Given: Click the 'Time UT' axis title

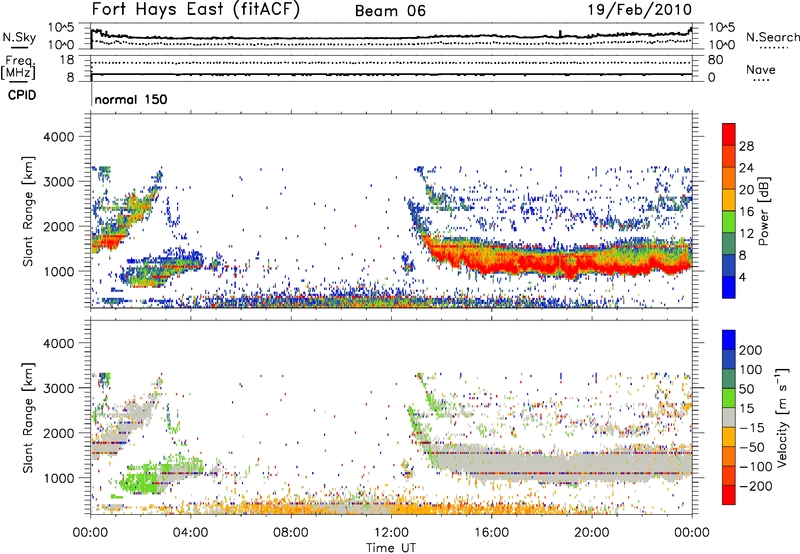Looking at the screenshot, I should 391,548.
